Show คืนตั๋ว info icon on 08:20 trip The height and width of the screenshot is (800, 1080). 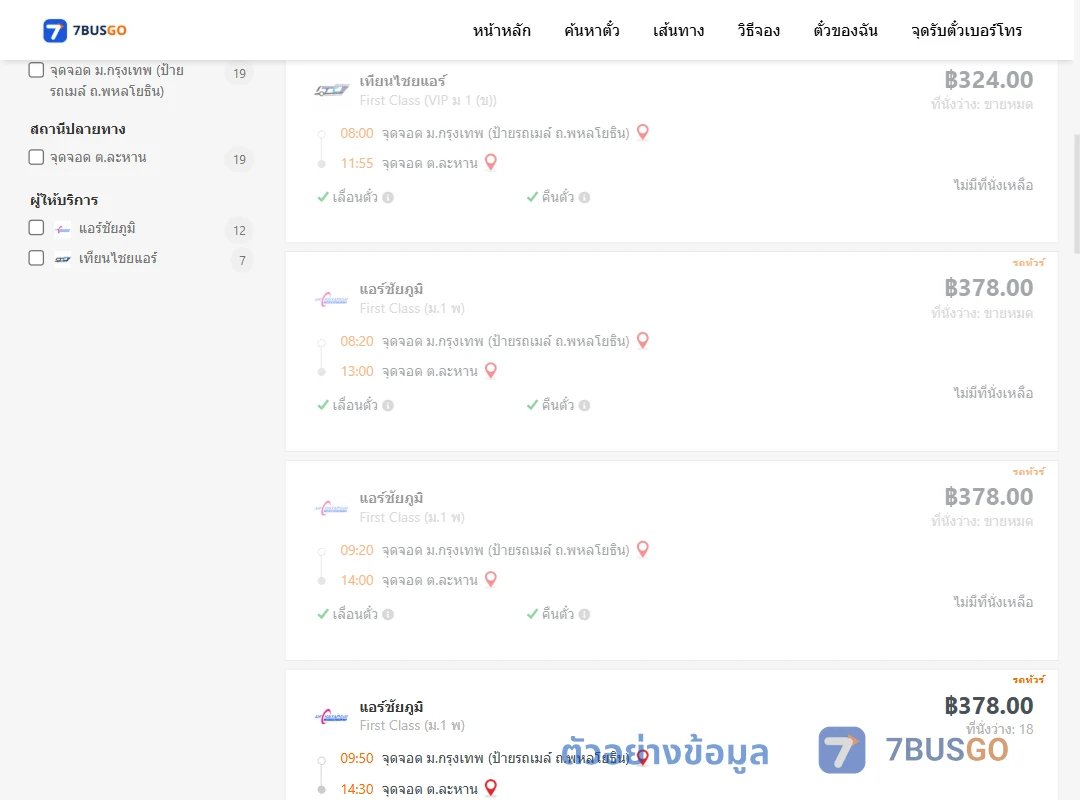coord(584,406)
